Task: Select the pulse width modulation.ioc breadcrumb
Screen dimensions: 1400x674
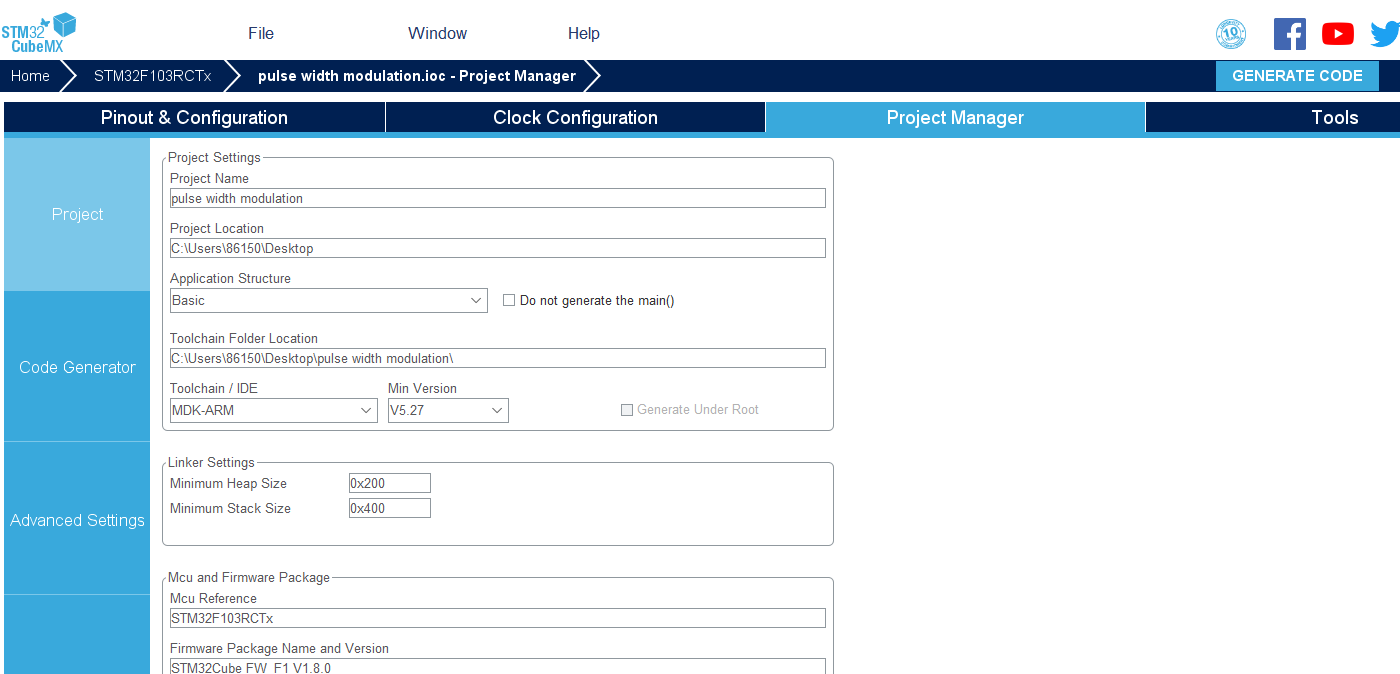Action: tap(417, 76)
